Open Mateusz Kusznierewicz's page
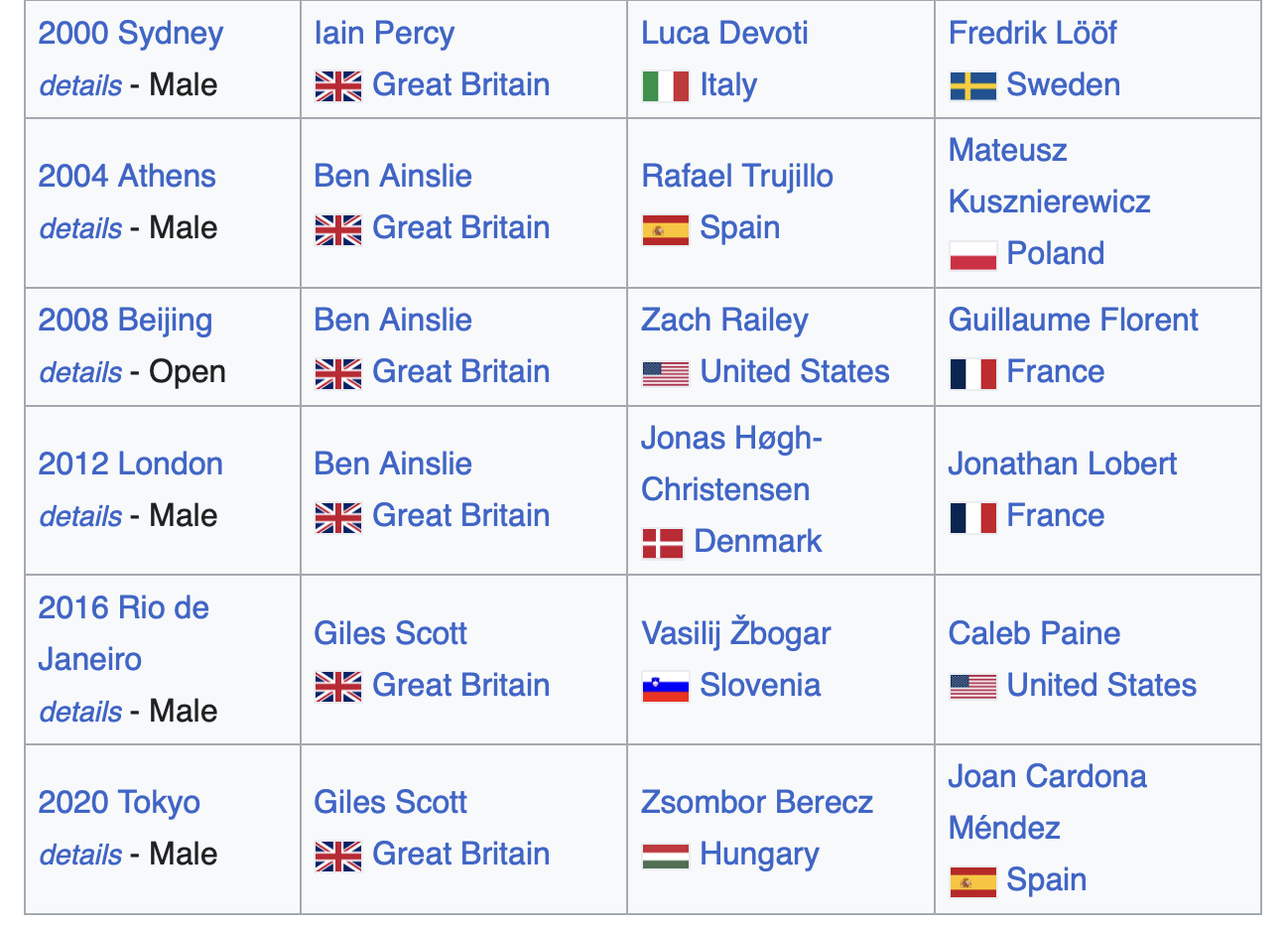Viewport: 1288px width, 929px height. click(x=1049, y=176)
